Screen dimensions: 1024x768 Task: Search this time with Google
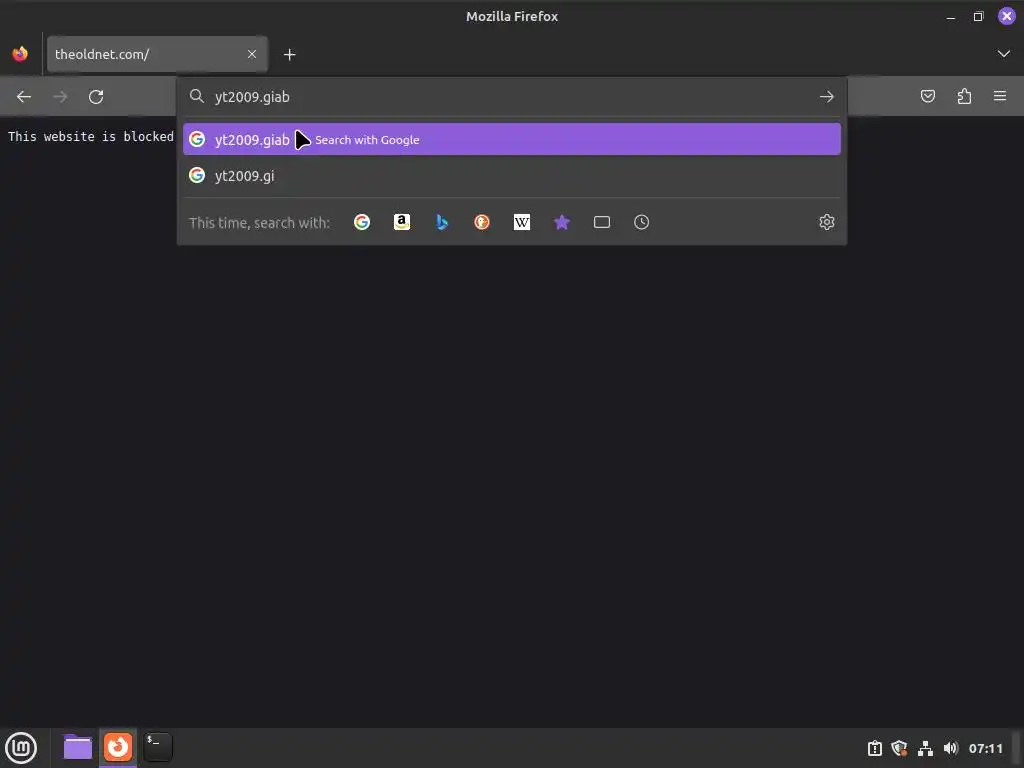click(362, 222)
